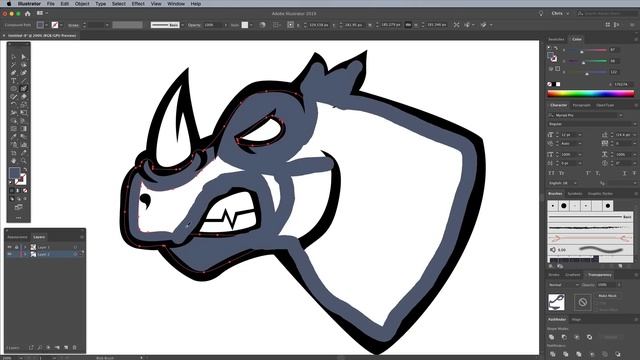640x360 pixels.
Task: Select the Hand tool
Action: click(13, 161)
